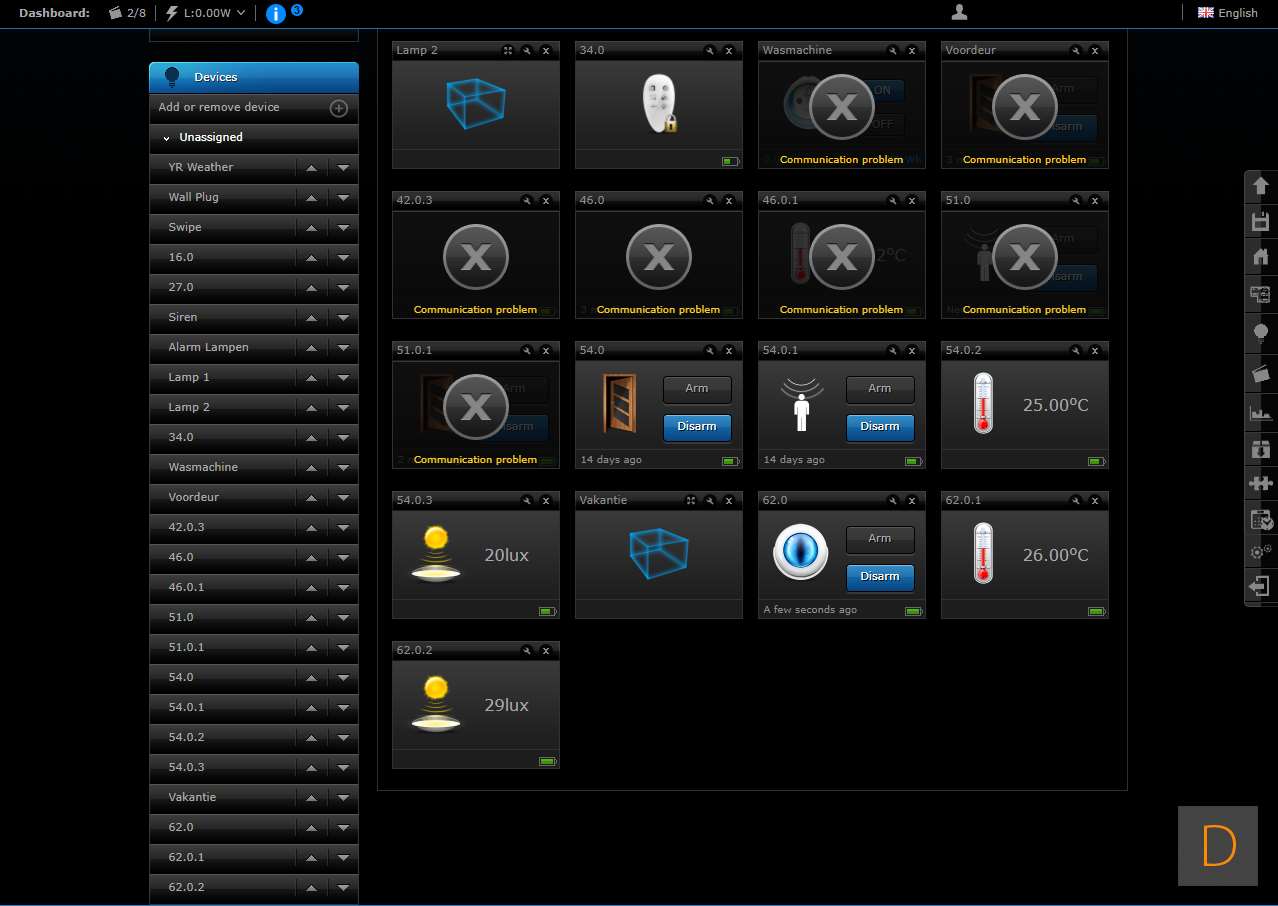Image resolution: width=1278 pixels, height=906 pixels.
Task: Click the orange D button at bottom right
Action: [1218, 846]
